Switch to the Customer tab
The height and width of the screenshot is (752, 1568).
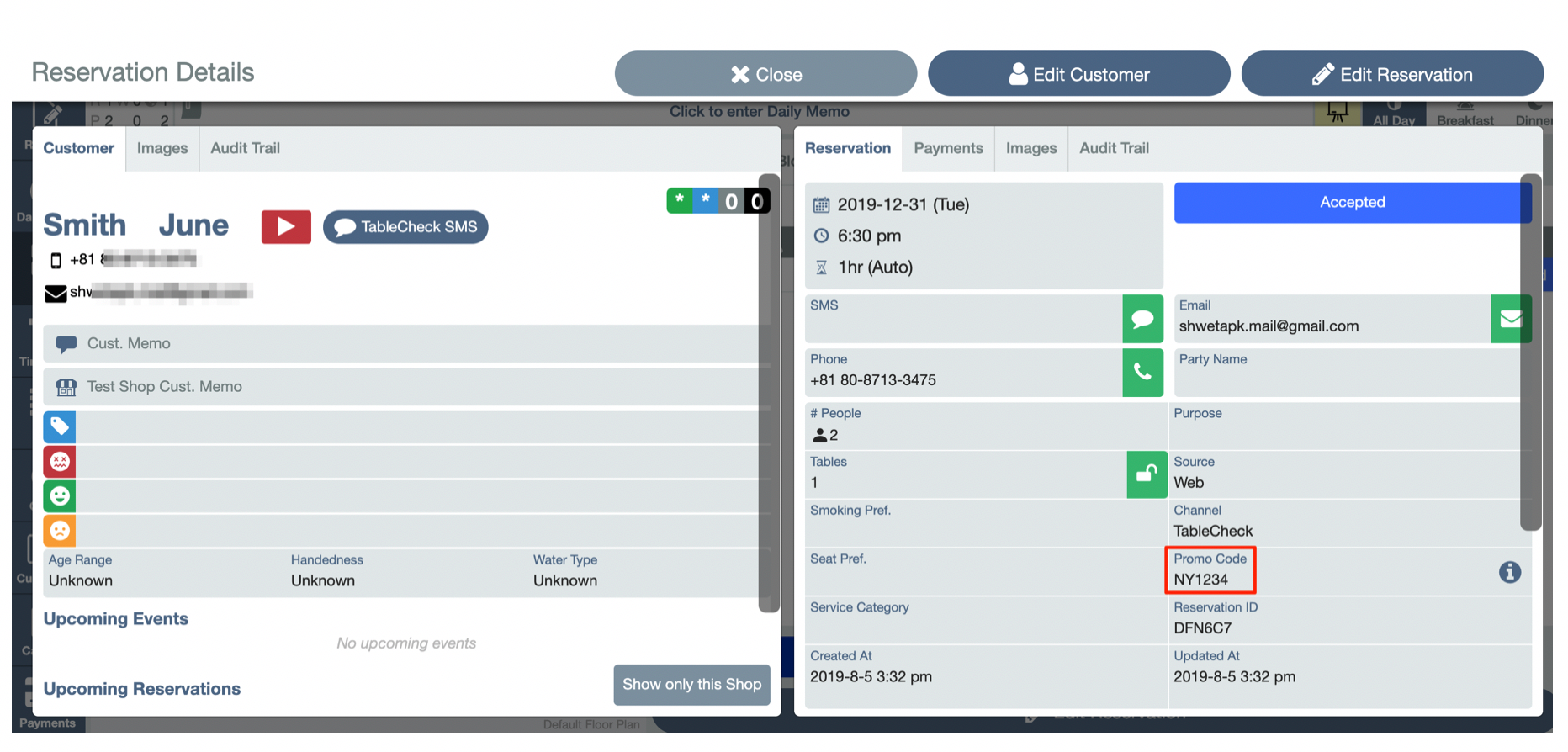tap(79, 149)
